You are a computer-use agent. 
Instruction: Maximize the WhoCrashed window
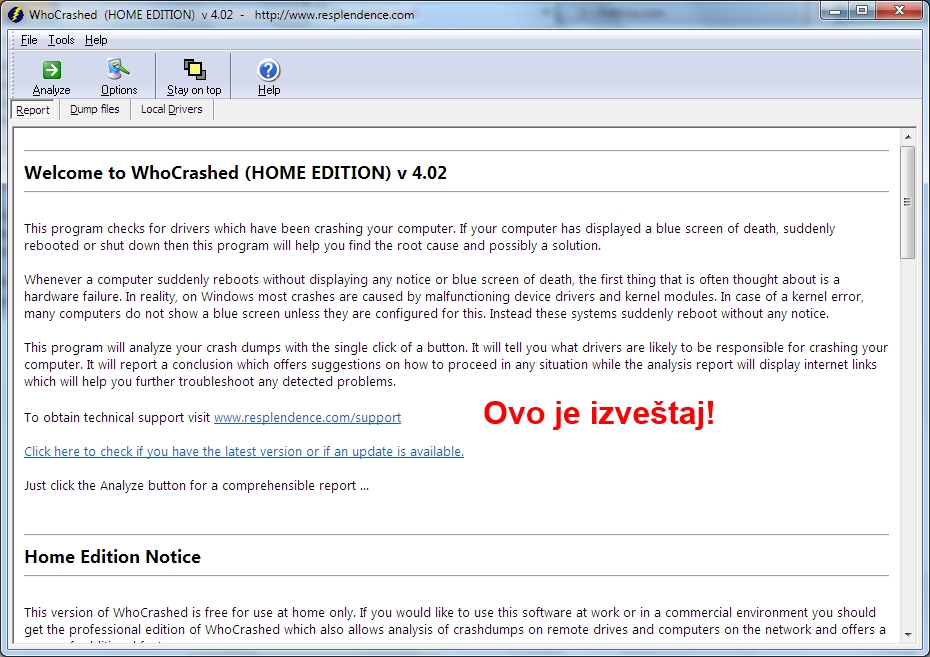862,11
